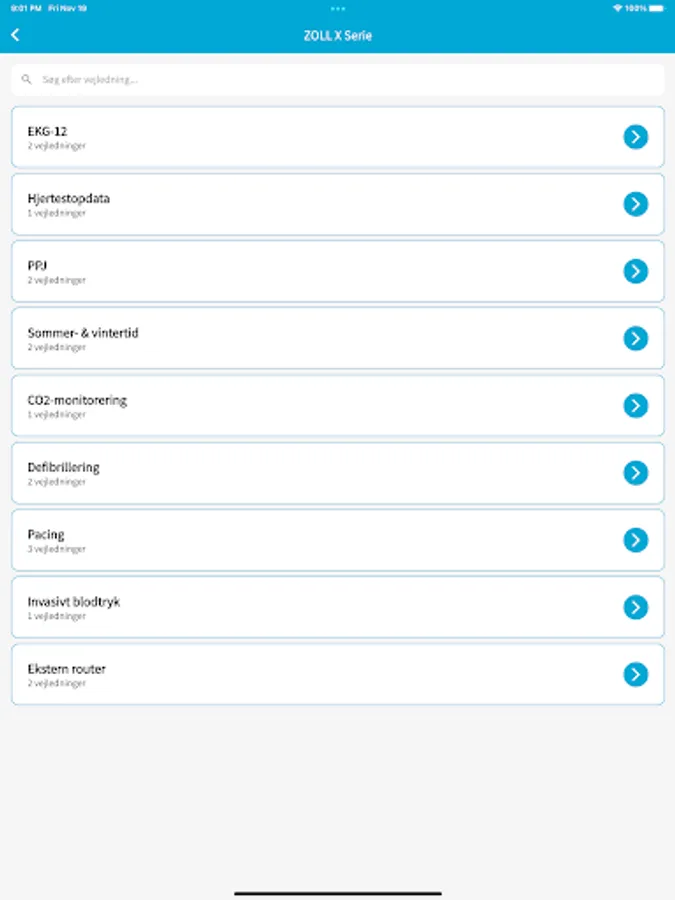Select the Pacing list entry
Image resolution: width=675 pixels, height=900 pixels.
[x=300, y=540]
